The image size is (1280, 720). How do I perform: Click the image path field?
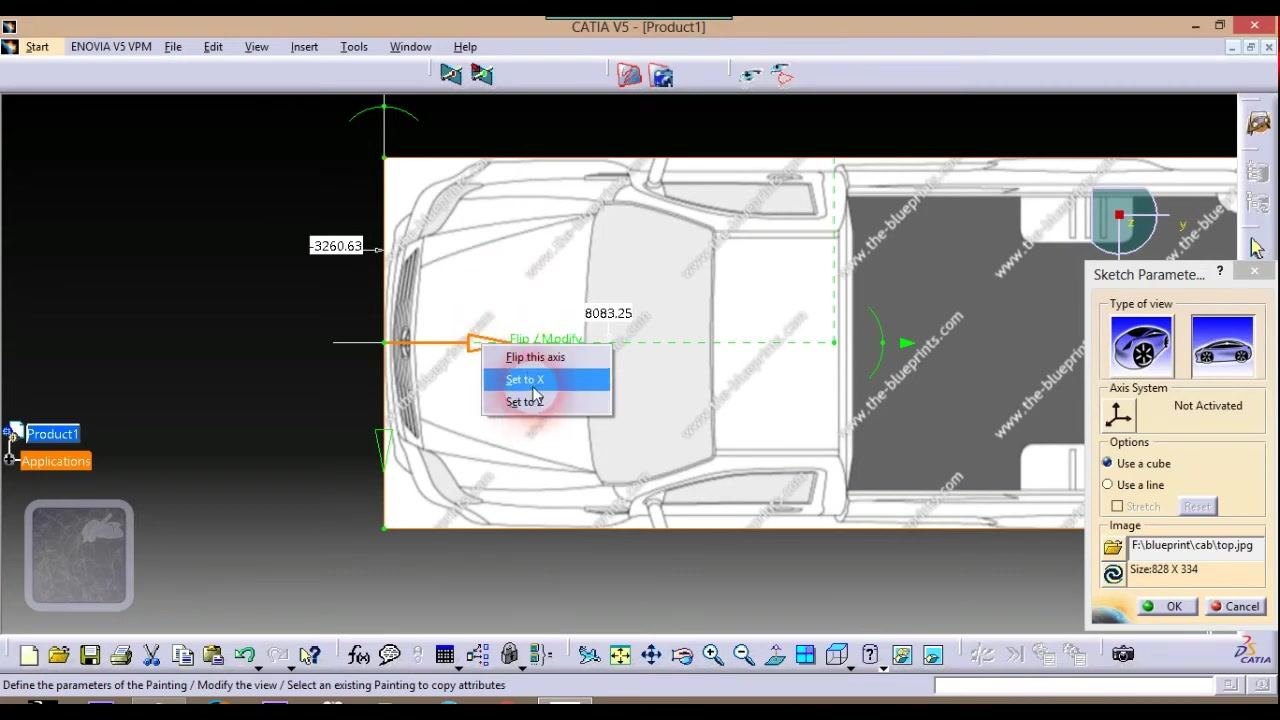point(1196,546)
